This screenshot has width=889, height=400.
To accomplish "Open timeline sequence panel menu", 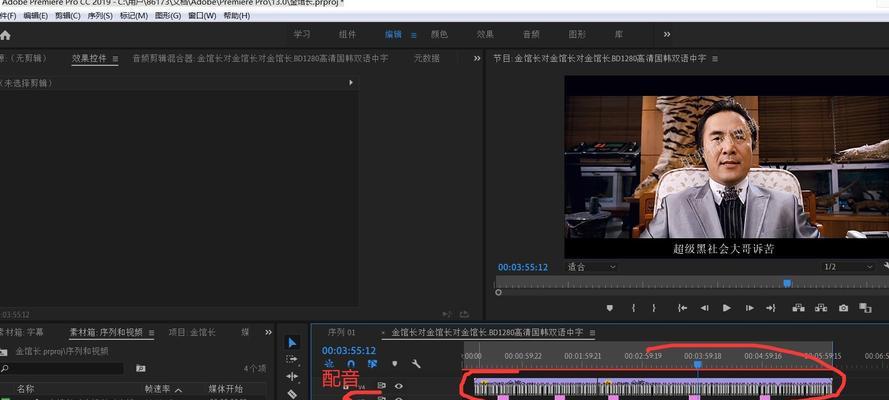I will [592, 333].
